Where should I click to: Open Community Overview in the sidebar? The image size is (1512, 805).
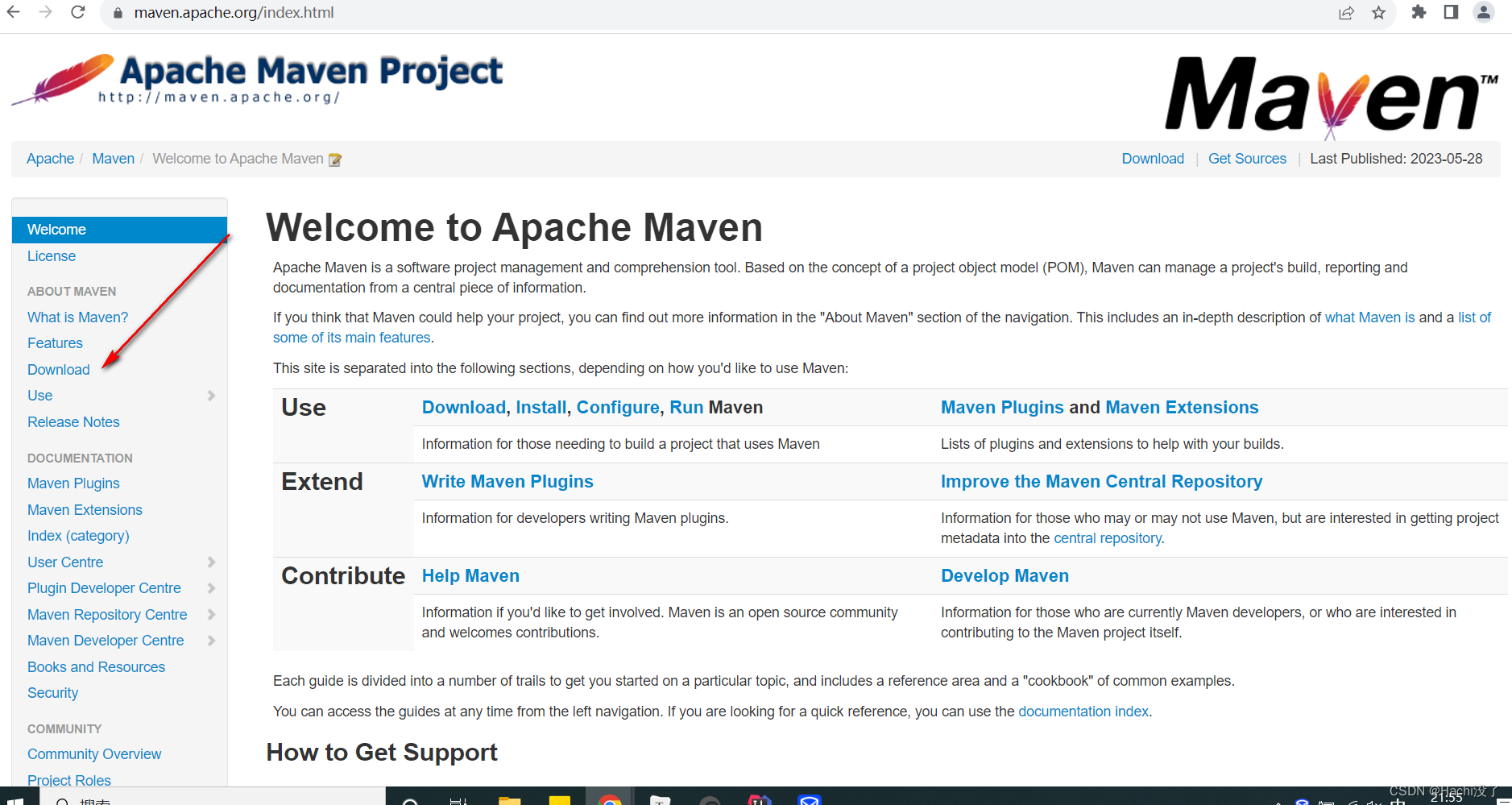[94, 754]
